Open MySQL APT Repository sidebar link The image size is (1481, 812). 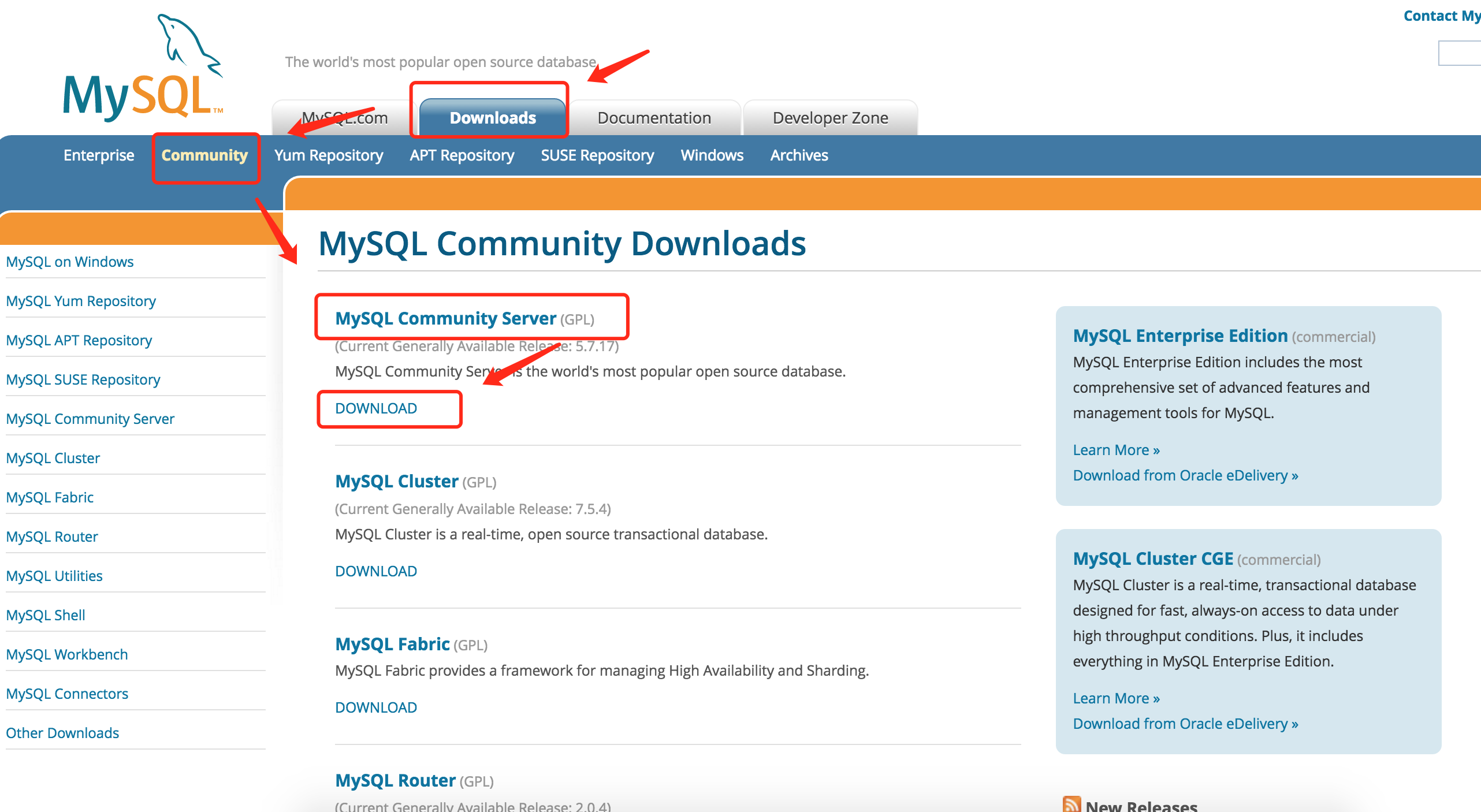click(x=79, y=340)
